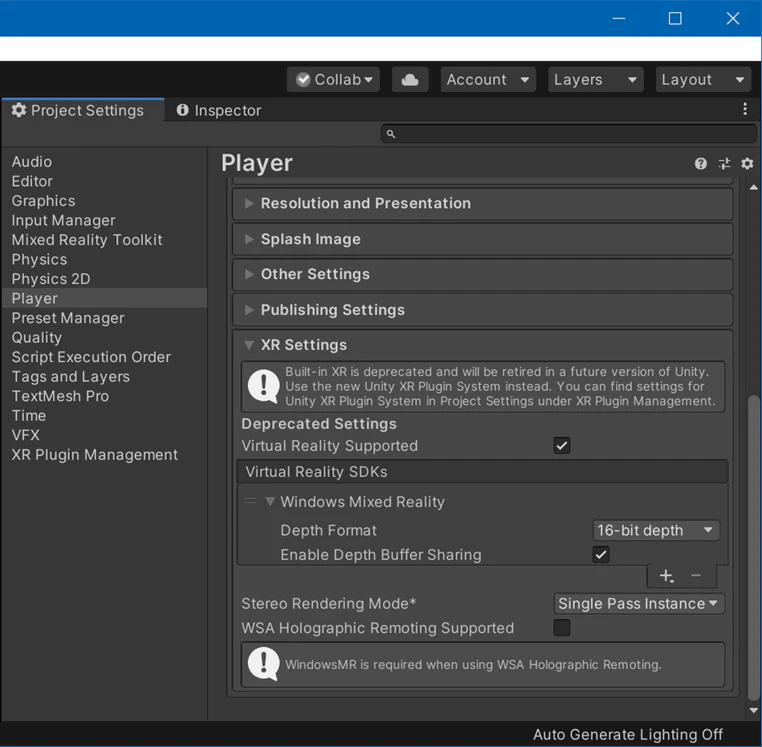Click the drag handle beside Windows Mixed Reality
The image size is (762, 747).
250,501
